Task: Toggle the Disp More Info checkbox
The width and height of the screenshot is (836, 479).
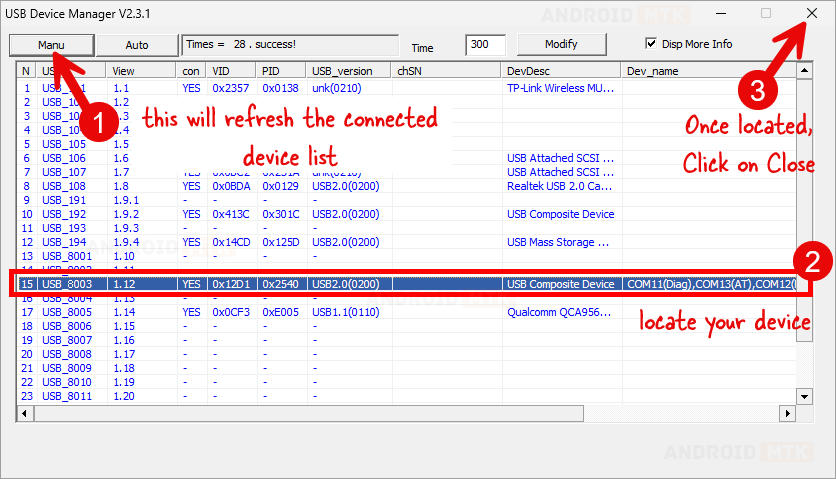Action: (652, 44)
